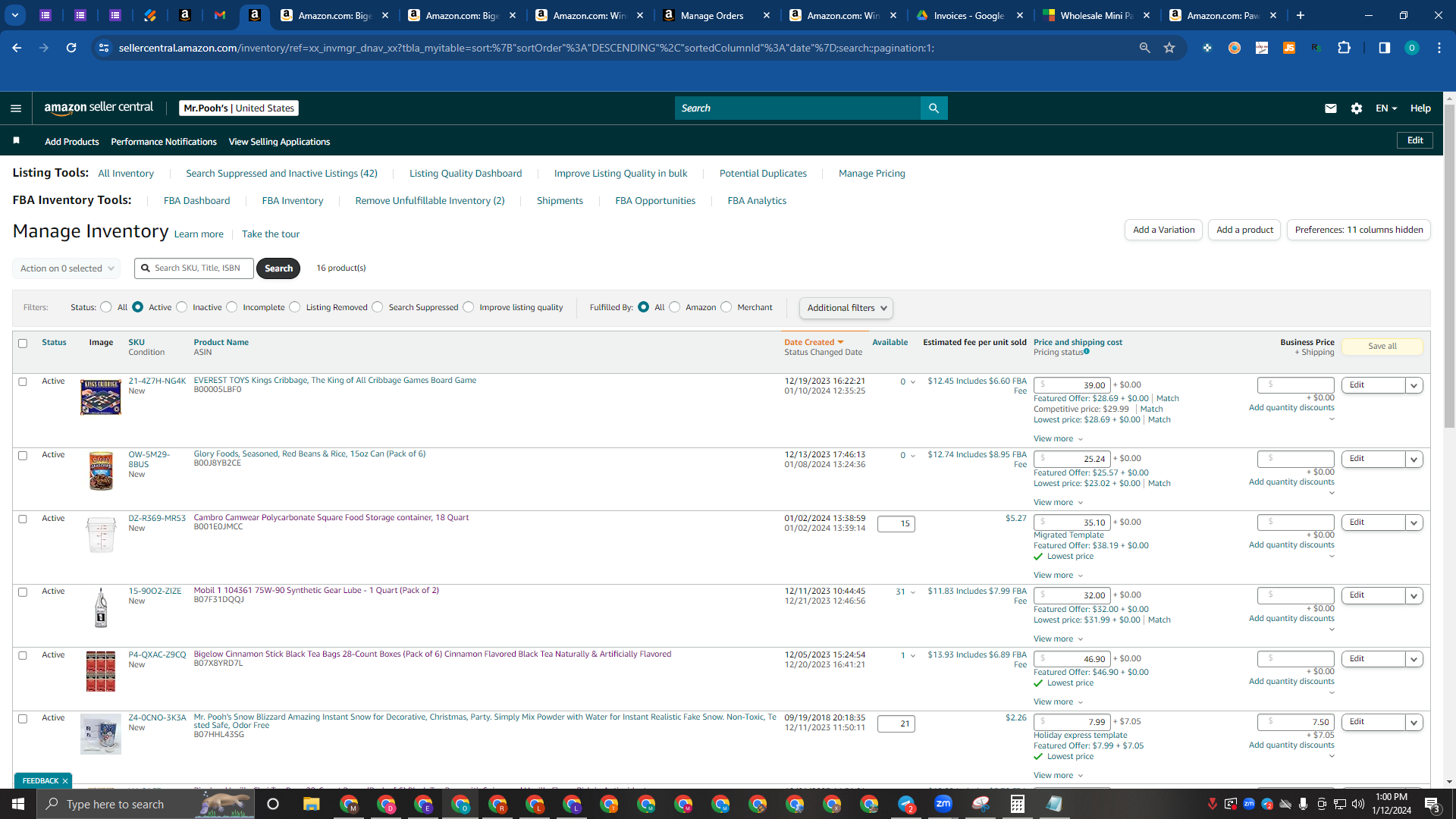Expand the Additional filters dropdown
This screenshot has height=819, width=1456.
tap(846, 308)
